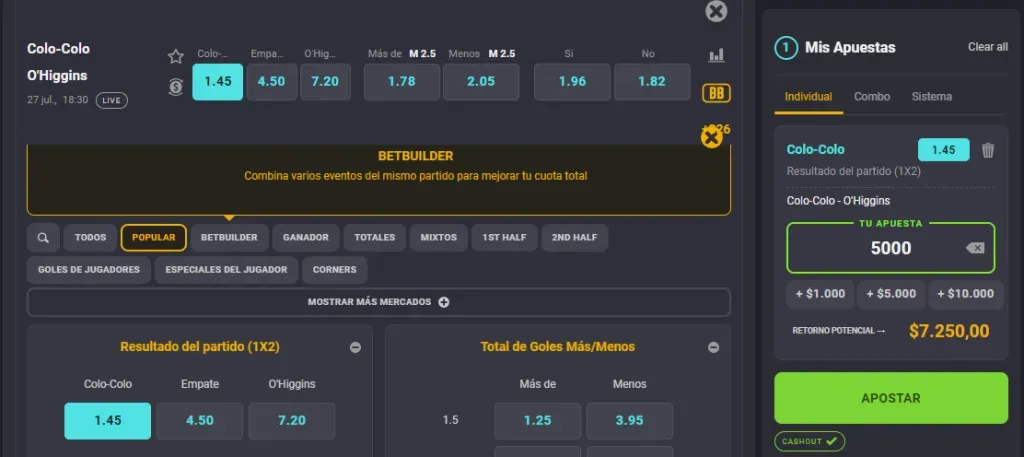Select Empate 4.50 in Resultado del partido

(x=200, y=421)
